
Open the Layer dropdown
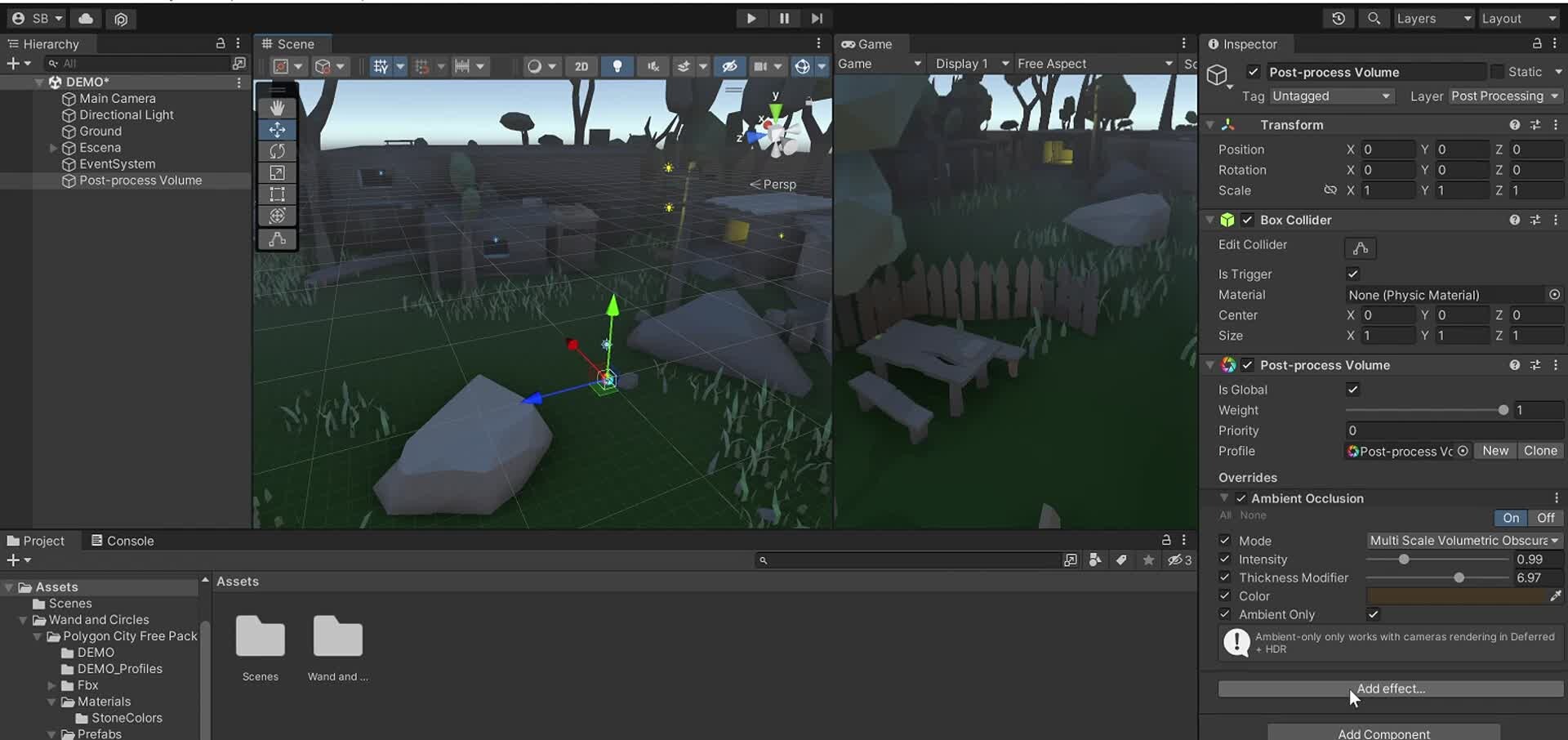(1505, 96)
